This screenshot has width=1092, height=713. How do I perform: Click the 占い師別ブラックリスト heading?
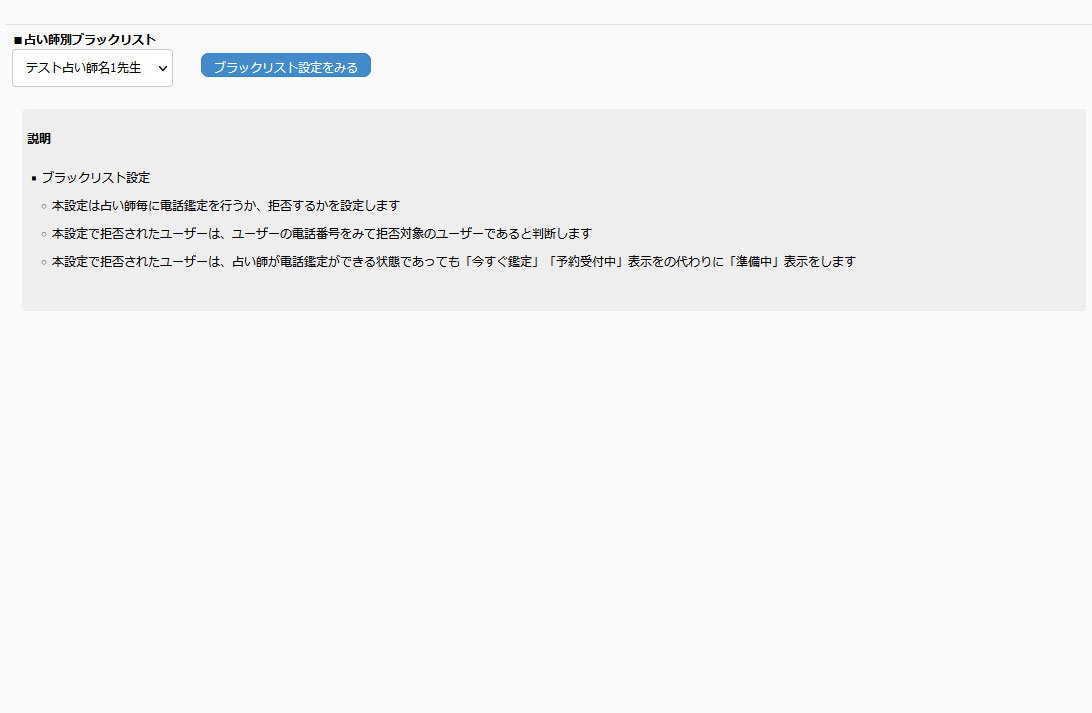click(x=90, y=39)
